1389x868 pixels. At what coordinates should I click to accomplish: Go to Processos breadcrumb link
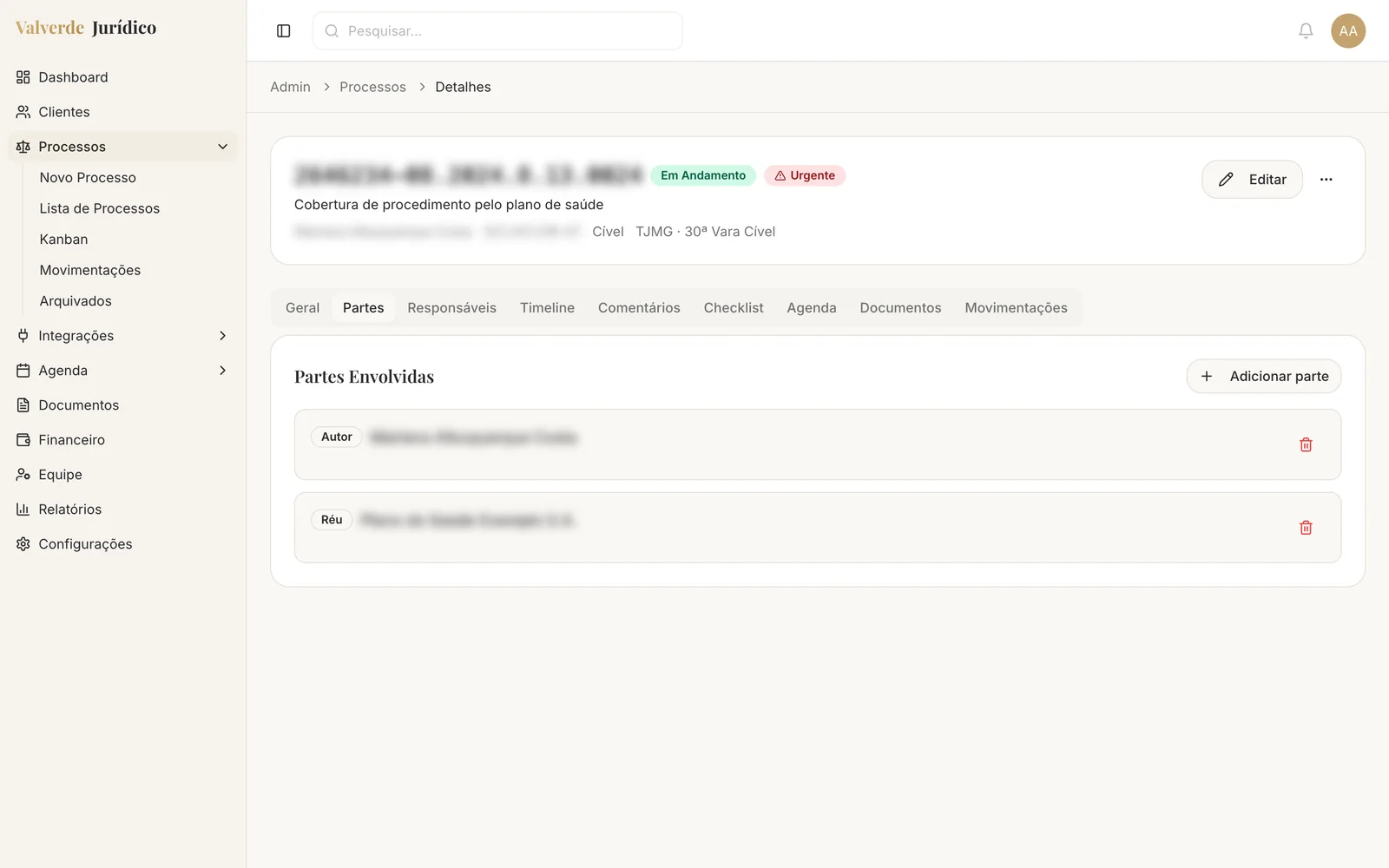click(372, 87)
